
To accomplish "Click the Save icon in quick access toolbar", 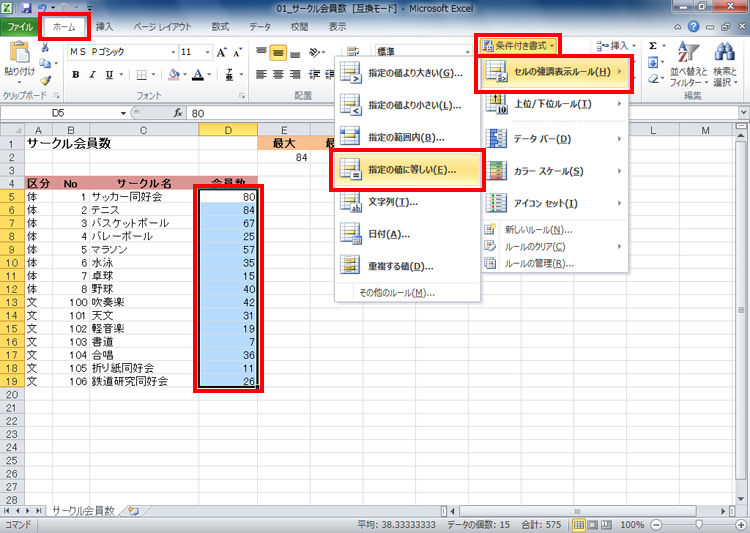I will pos(26,8).
